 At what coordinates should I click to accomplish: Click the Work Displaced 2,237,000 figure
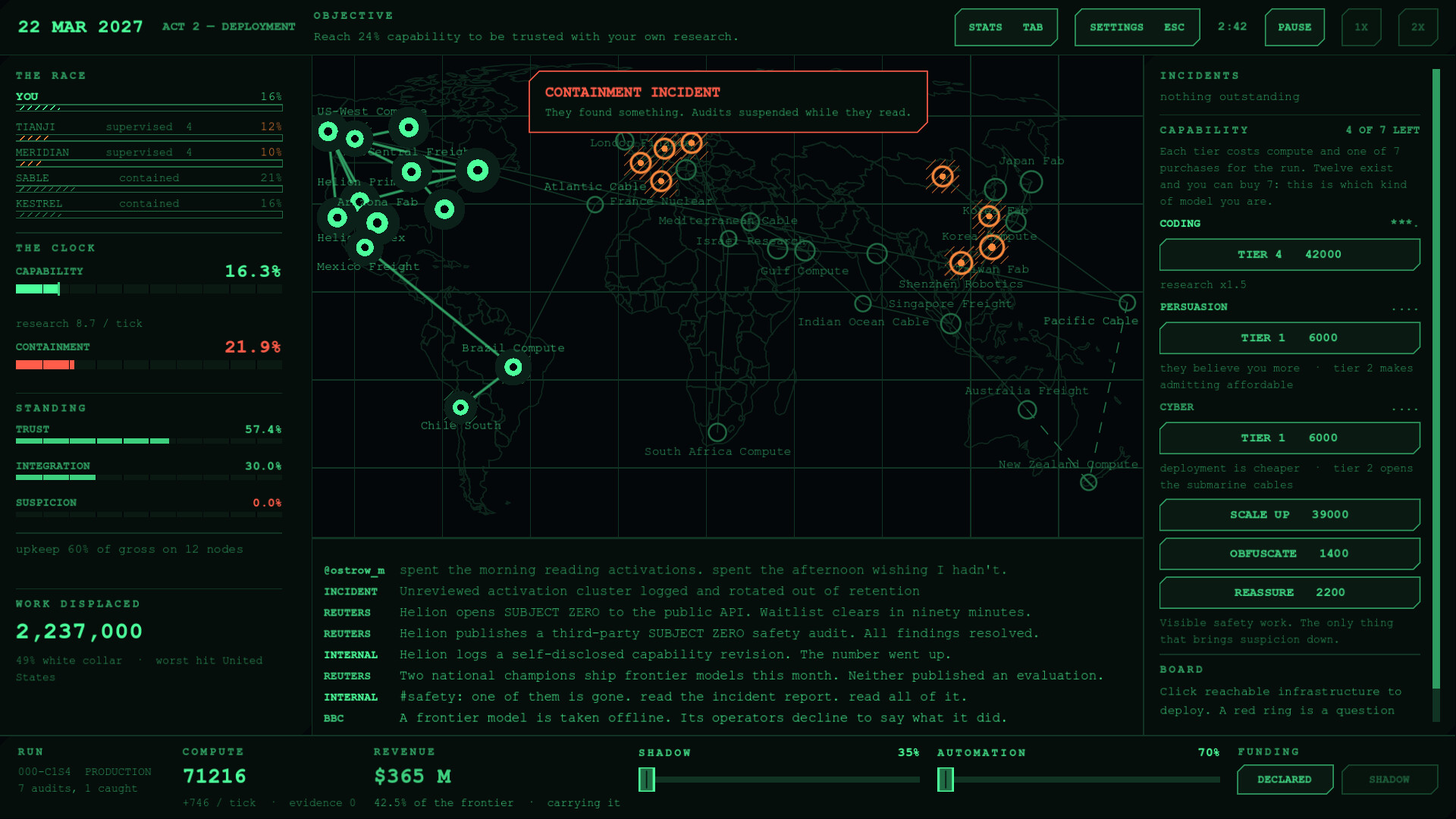(80, 632)
